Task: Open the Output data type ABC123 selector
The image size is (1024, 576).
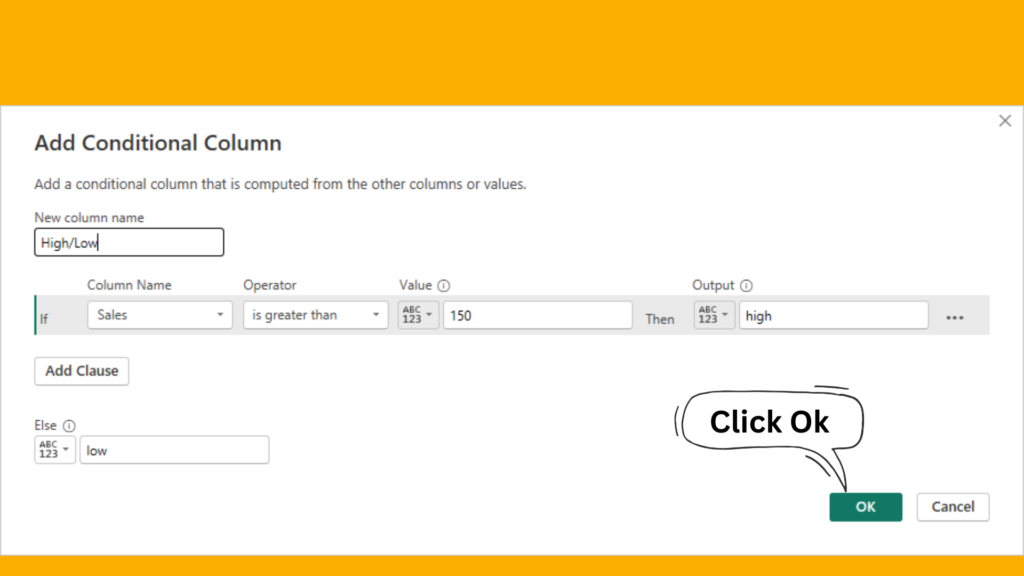Action: coord(714,315)
